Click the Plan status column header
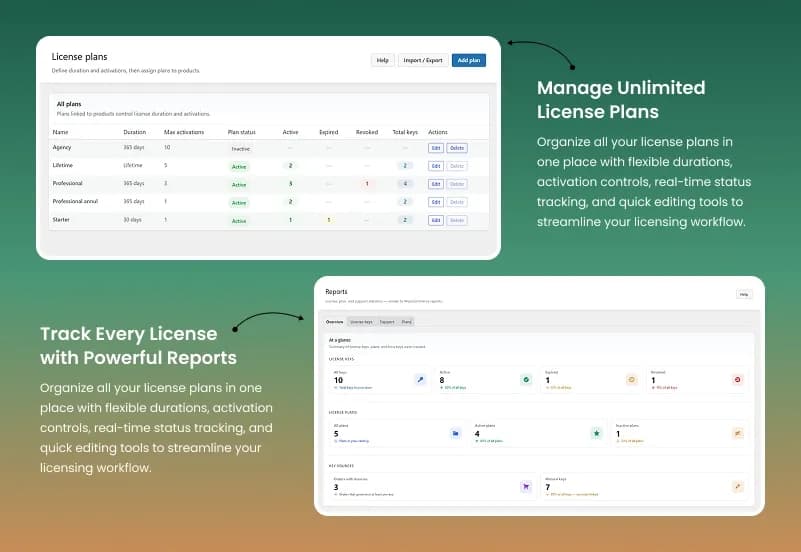The width and height of the screenshot is (801, 552). [x=242, y=132]
